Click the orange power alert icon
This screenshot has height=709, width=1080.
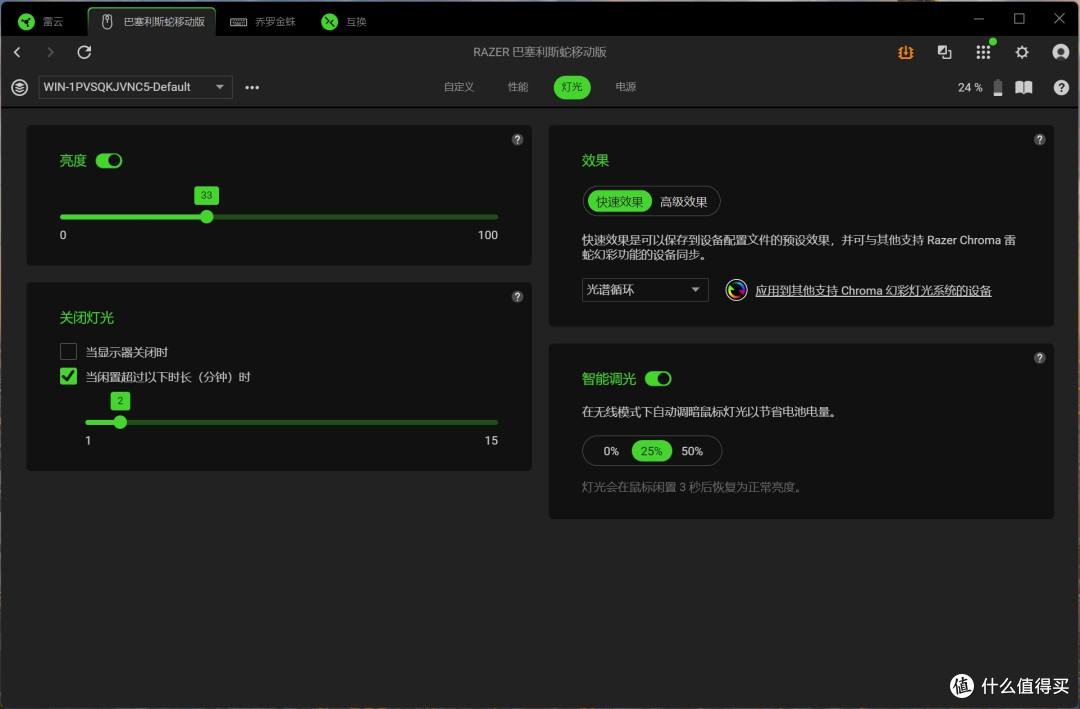pos(906,52)
